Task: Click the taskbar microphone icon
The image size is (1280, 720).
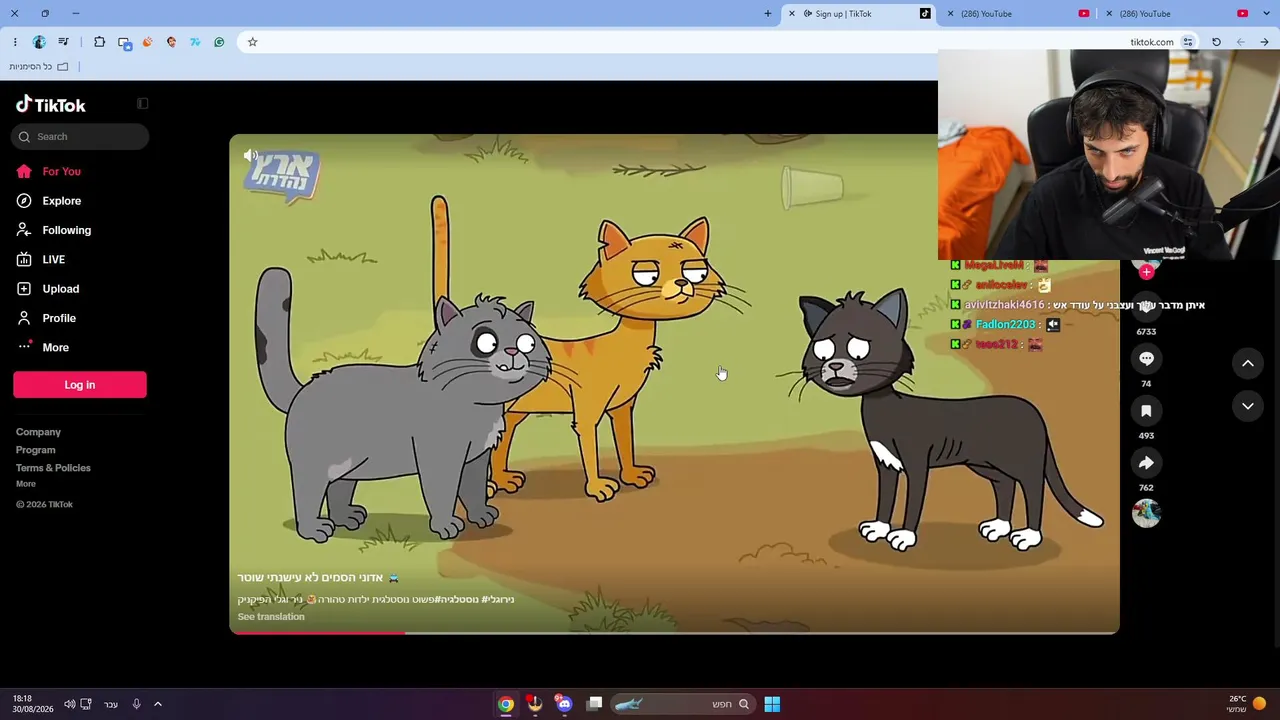Action: (137, 704)
